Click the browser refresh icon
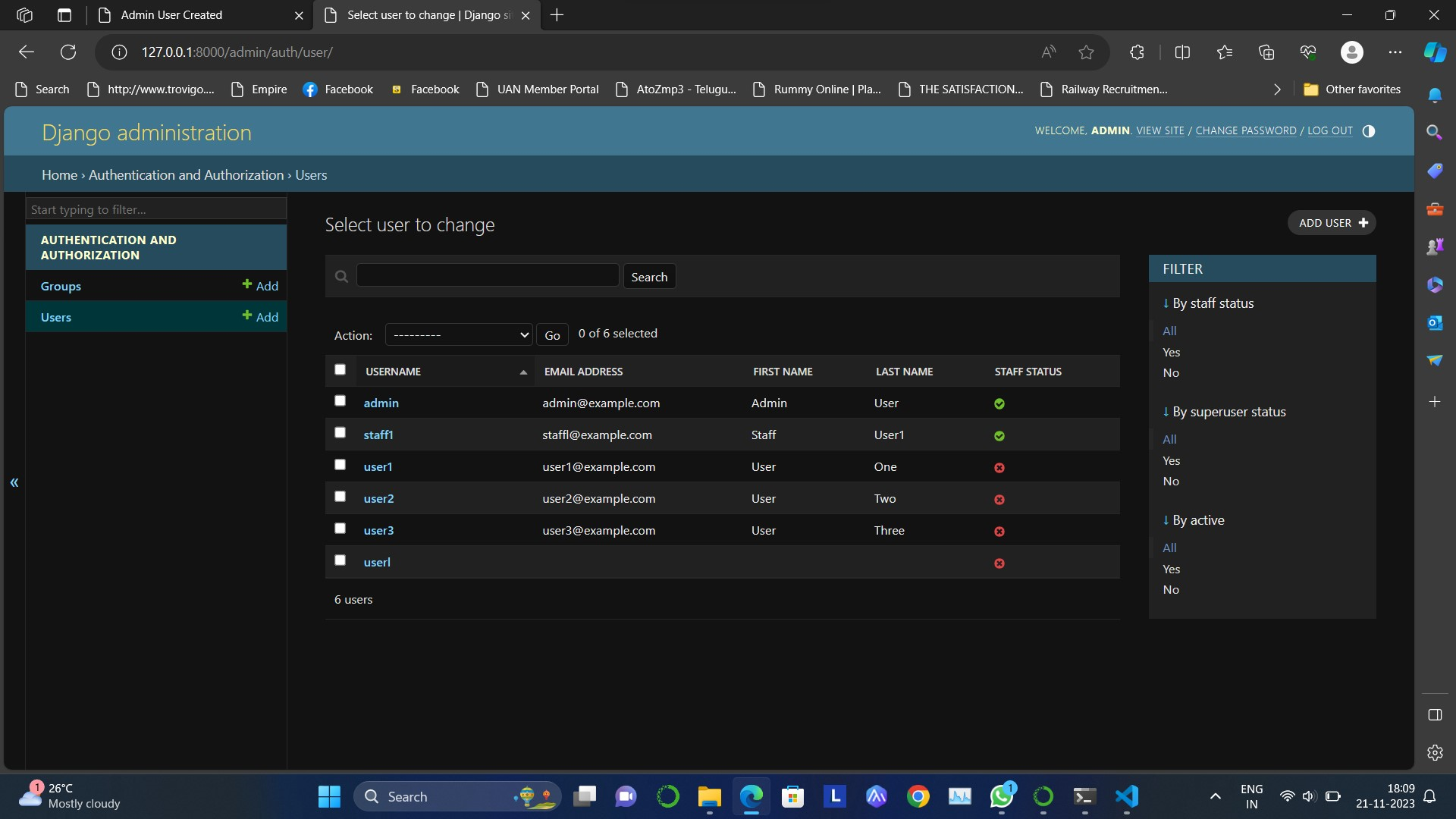This screenshot has width=1456, height=819. click(68, 52)
